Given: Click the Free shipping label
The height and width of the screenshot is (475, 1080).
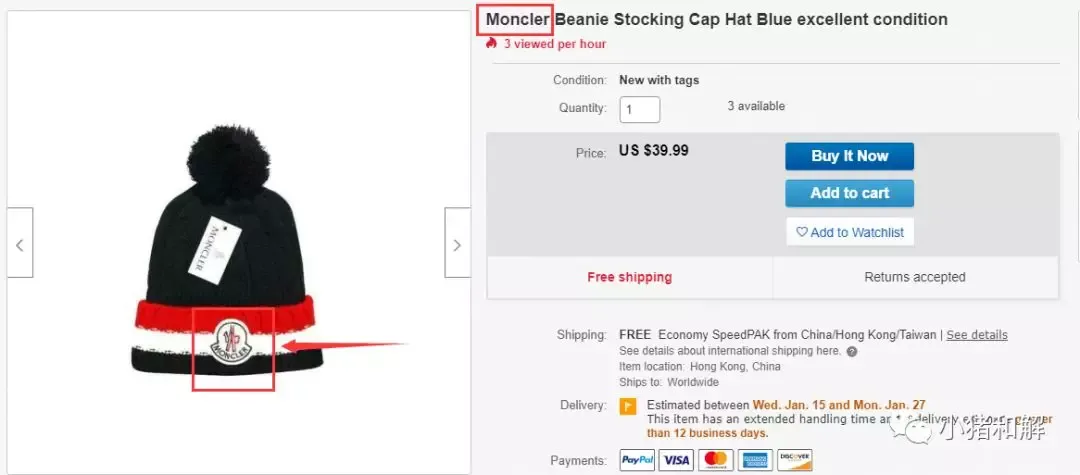Looking at the screenshot, I should click(x=630, y=277).
